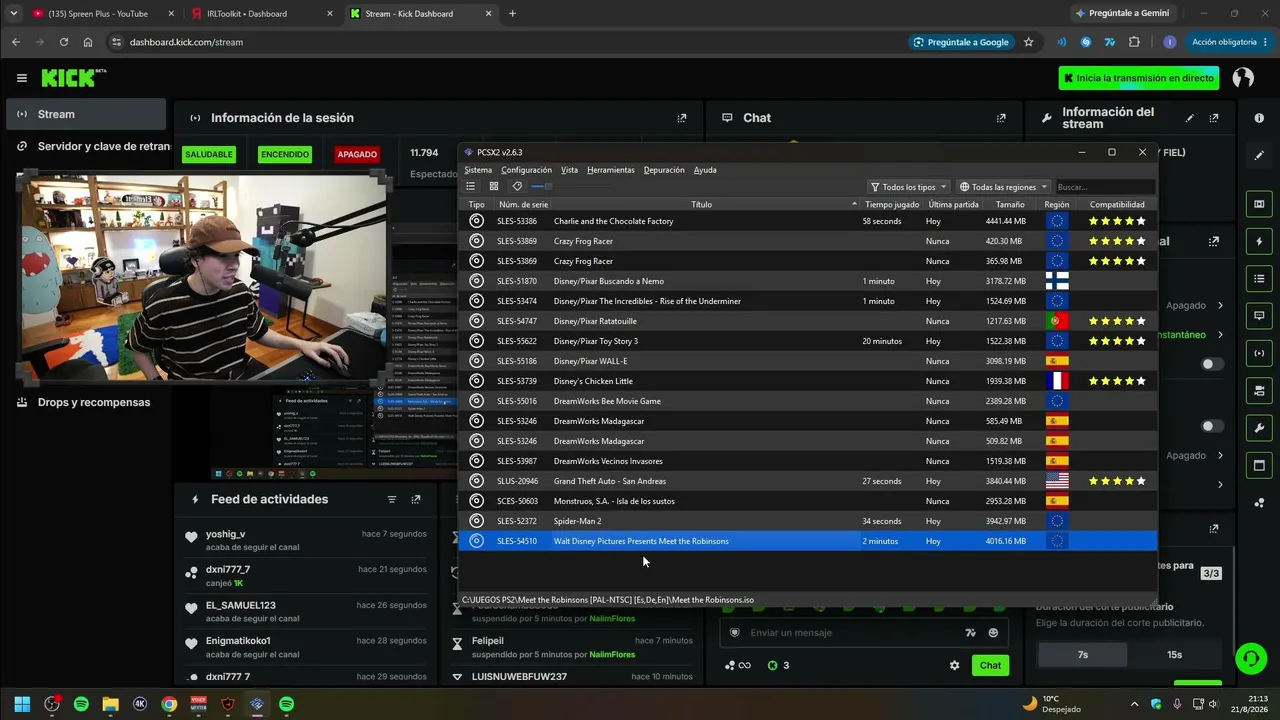
Task: Select Disney/Pixar Buscando a Nemo
Action: click(808, 281)
